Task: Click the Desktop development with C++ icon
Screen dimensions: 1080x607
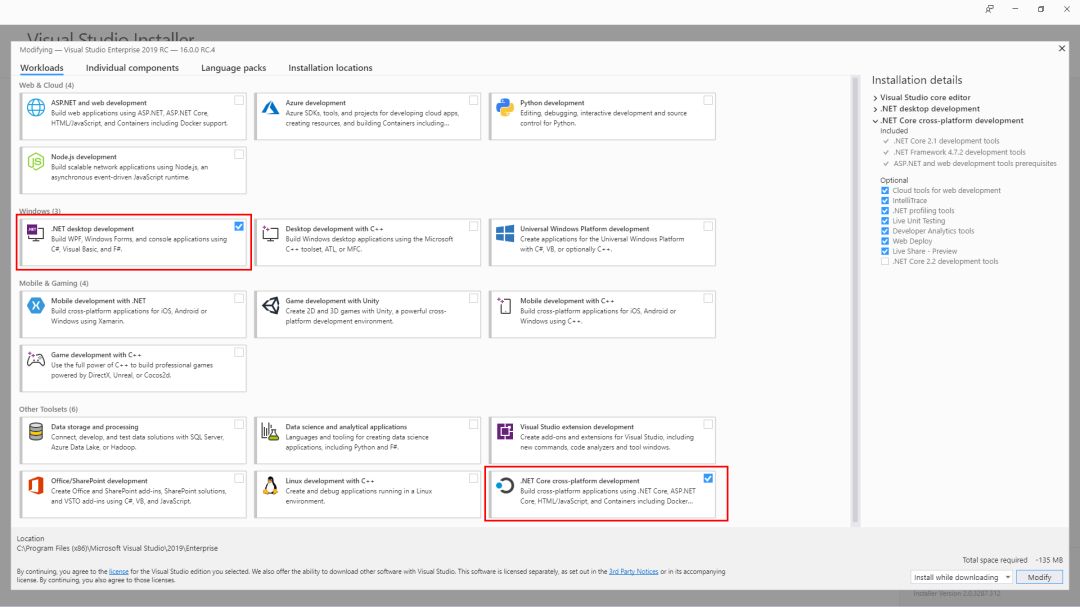Action: [270, 234]
